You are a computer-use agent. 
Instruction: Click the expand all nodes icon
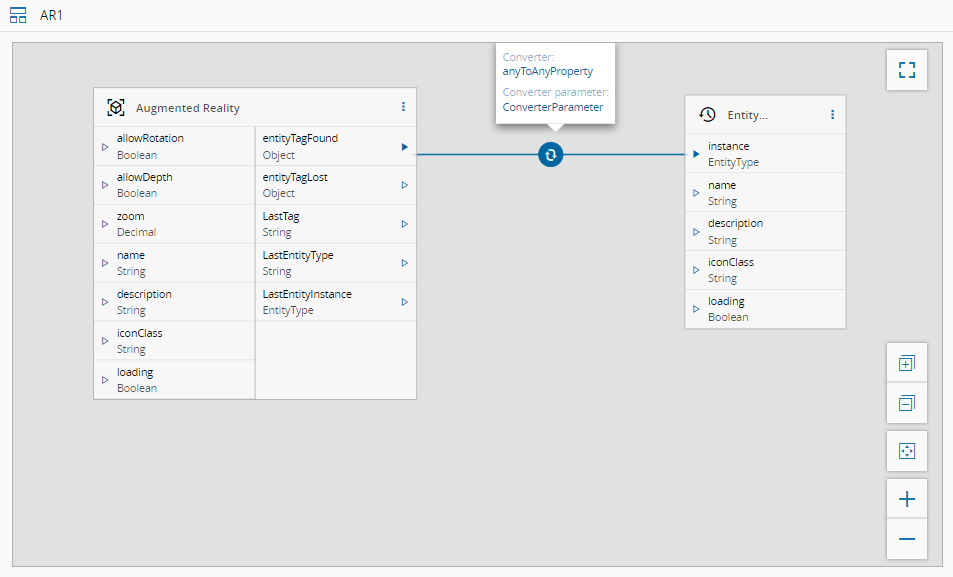tap(906, 363)
